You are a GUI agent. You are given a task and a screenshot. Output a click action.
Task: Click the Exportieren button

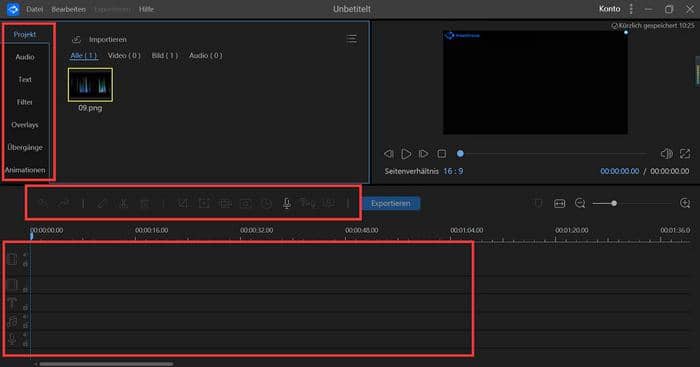(x=391, y=203)
